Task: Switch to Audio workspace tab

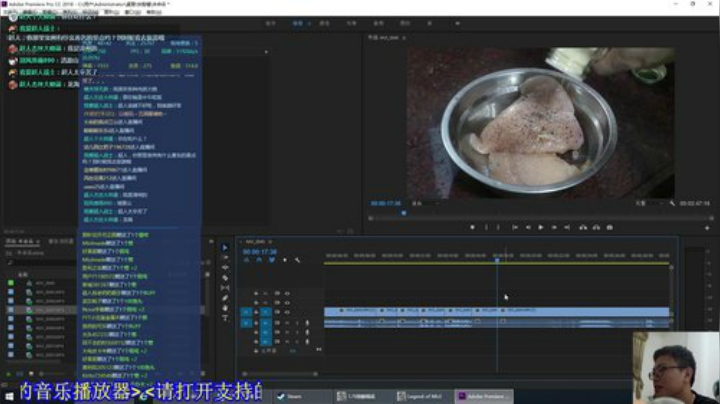Action: 378,23
